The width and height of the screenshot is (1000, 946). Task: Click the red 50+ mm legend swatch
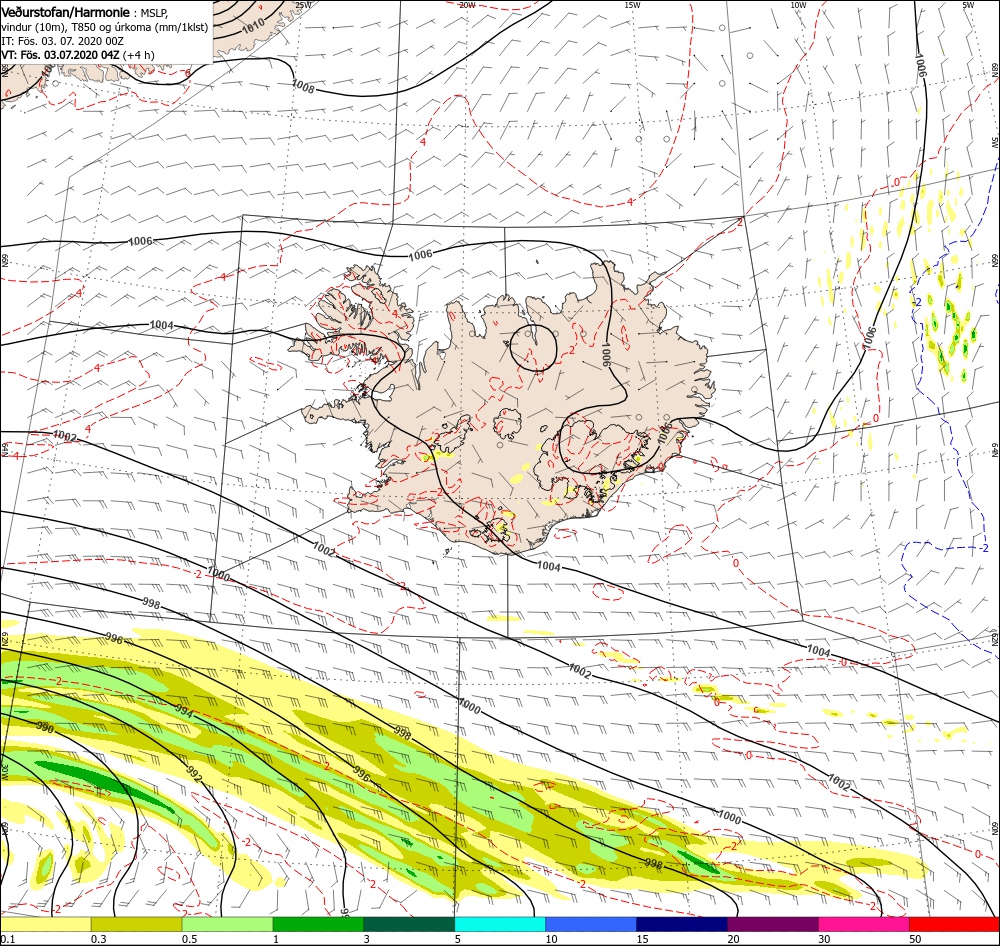coord(954,924)
